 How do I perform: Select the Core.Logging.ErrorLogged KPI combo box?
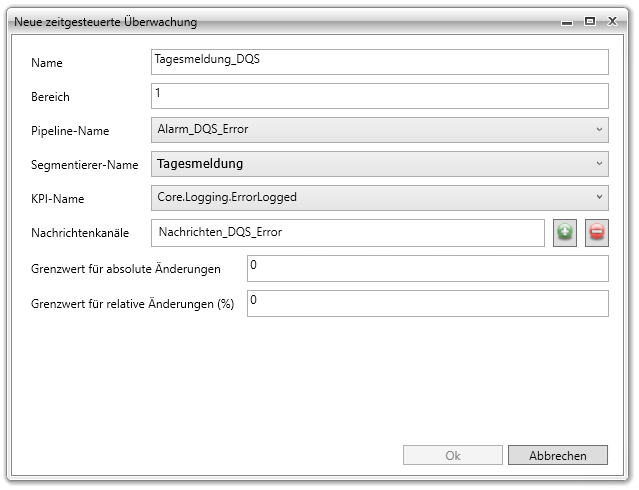pyautogui.click(x=380, y=198)
